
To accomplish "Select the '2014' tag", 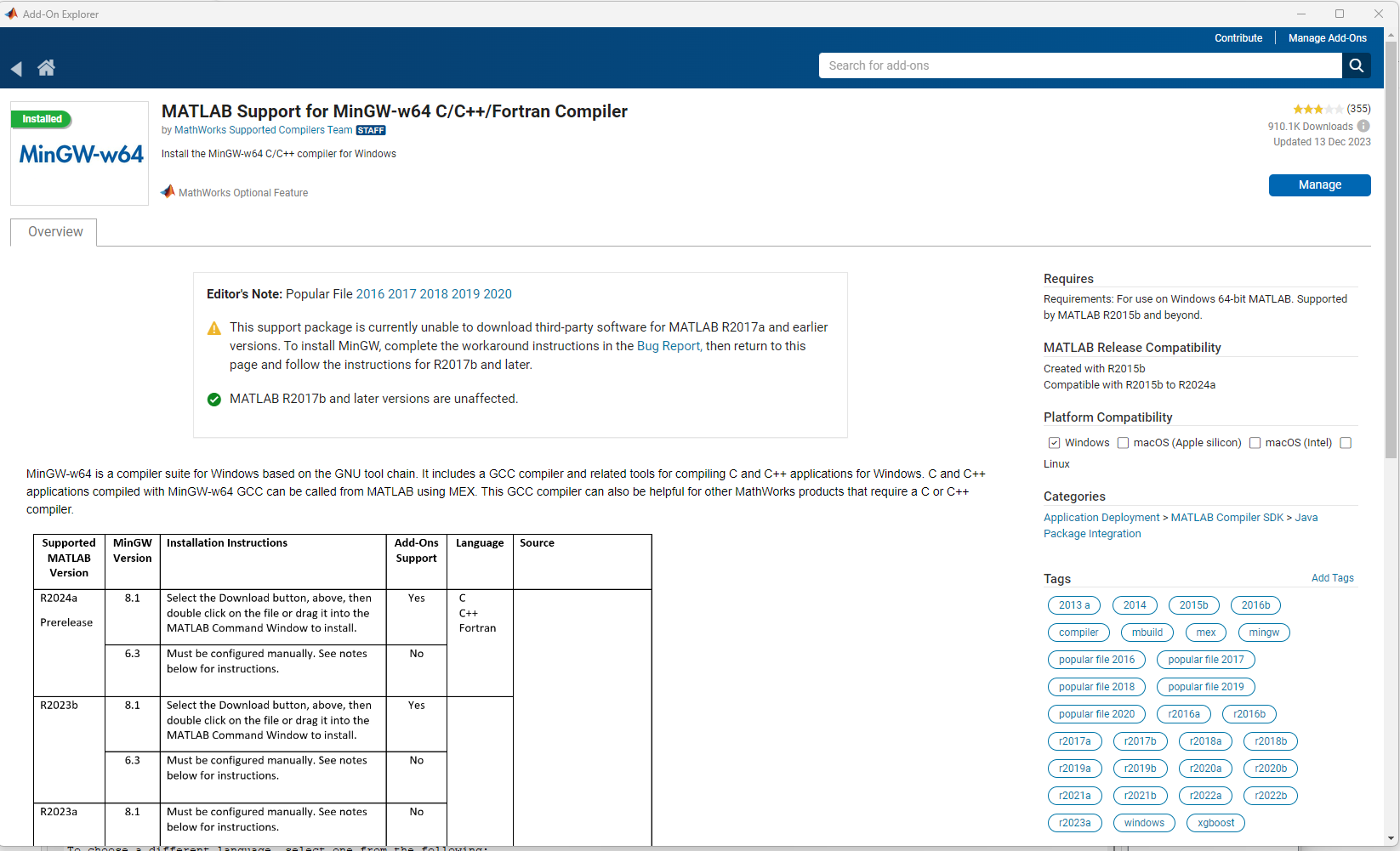I will pos(1135,605).
